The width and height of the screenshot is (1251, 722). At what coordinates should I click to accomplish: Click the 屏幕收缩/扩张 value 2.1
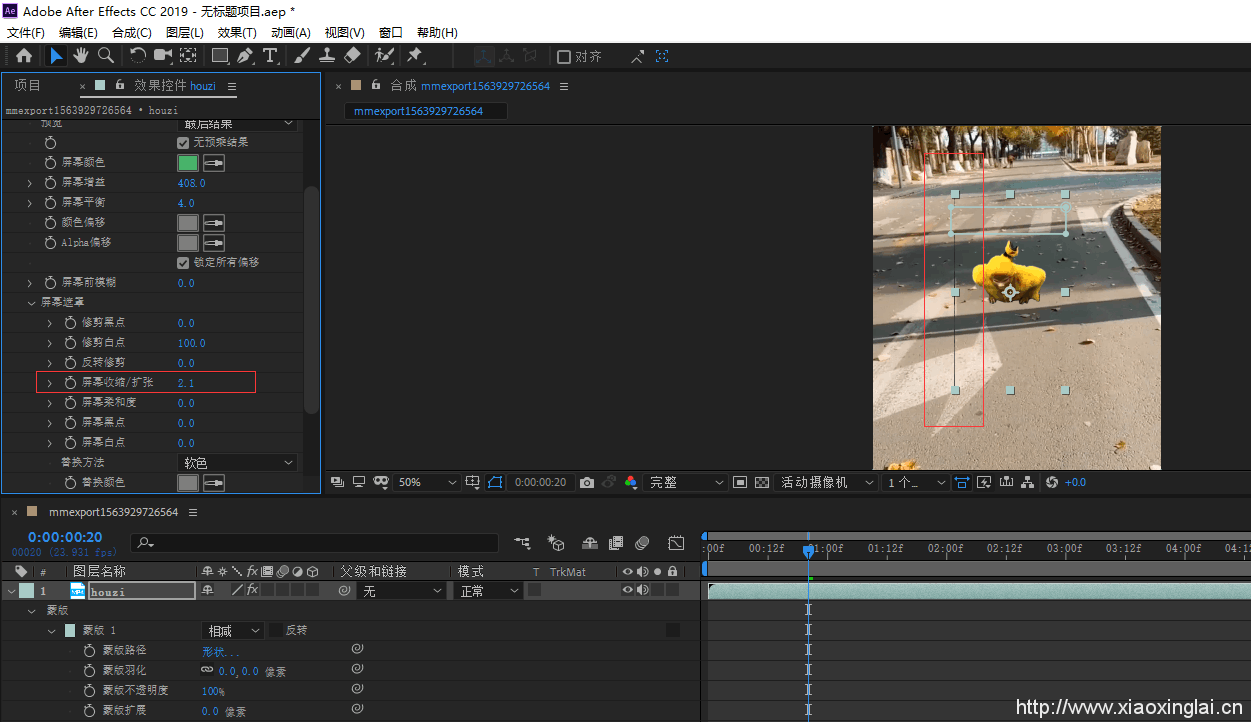coord(186,383)
